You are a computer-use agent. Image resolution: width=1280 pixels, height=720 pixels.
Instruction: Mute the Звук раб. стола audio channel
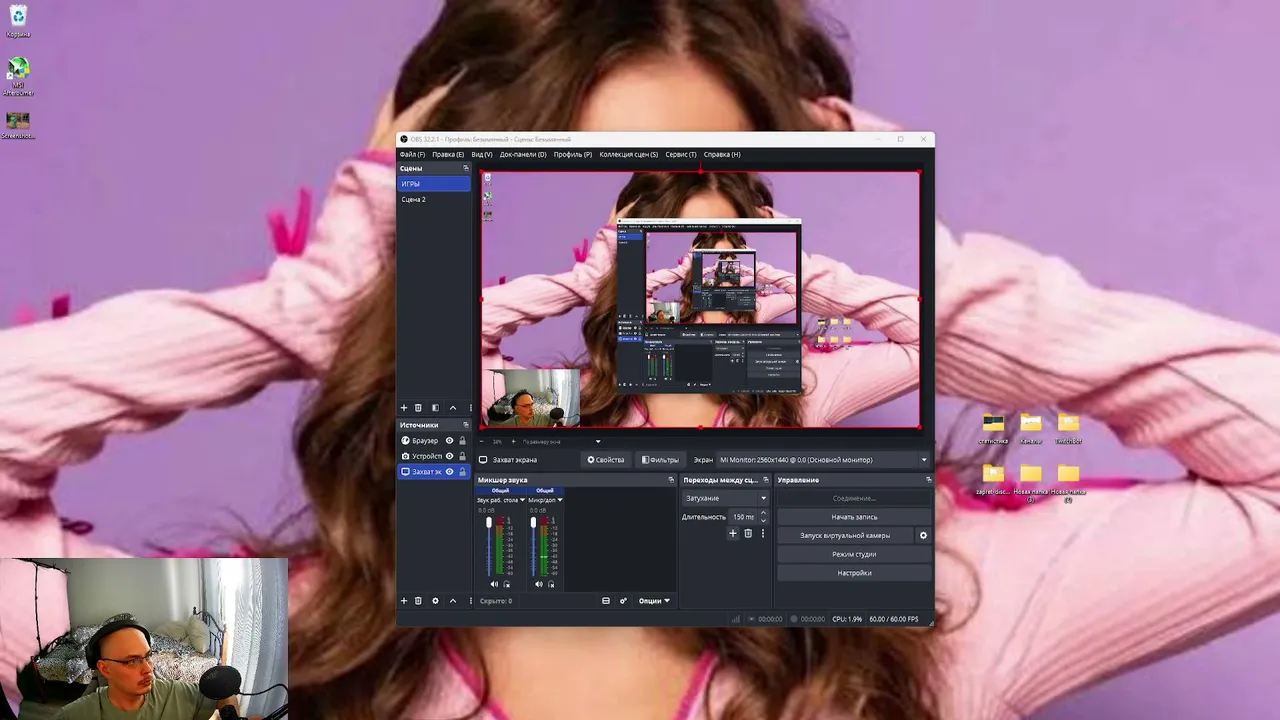click(x=494, y=584)
